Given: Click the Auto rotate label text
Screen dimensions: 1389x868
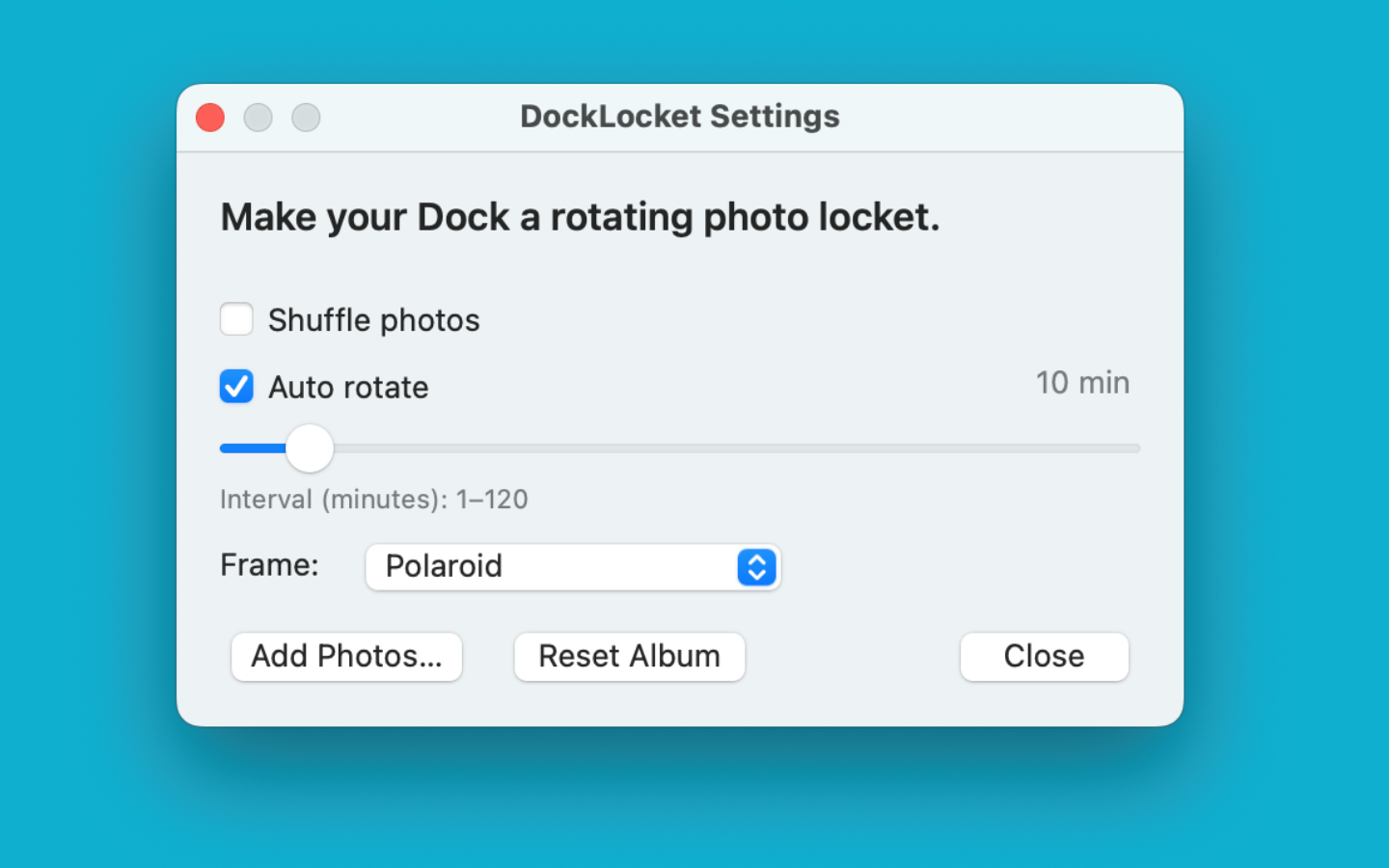Looking at the screenshot, I should pyautogui.click(x=348, y=387).
